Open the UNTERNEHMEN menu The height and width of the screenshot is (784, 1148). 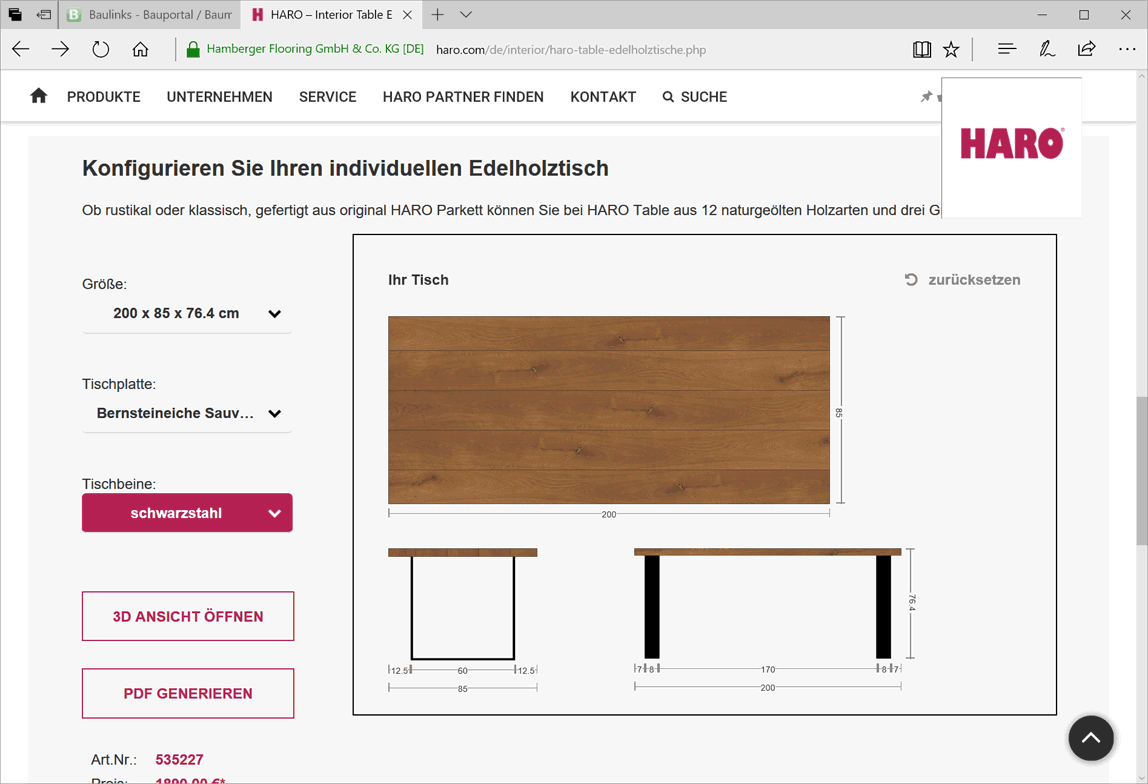click(x=220, y=97)
